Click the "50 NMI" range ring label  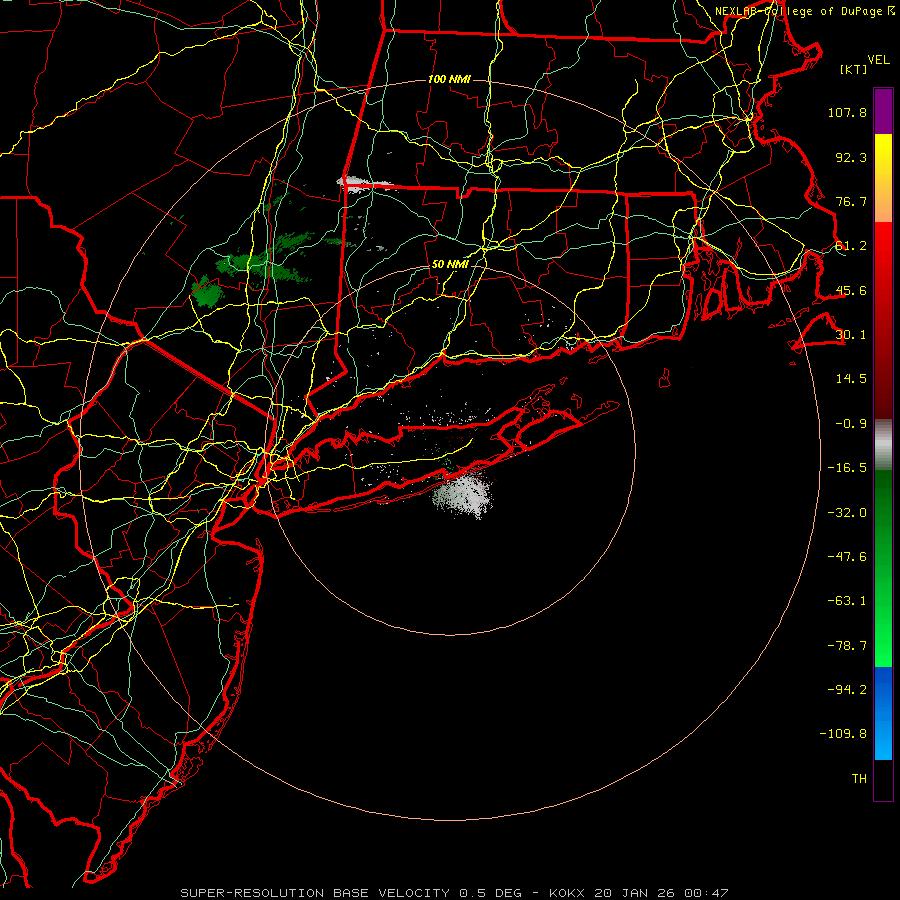pos(450,264)
